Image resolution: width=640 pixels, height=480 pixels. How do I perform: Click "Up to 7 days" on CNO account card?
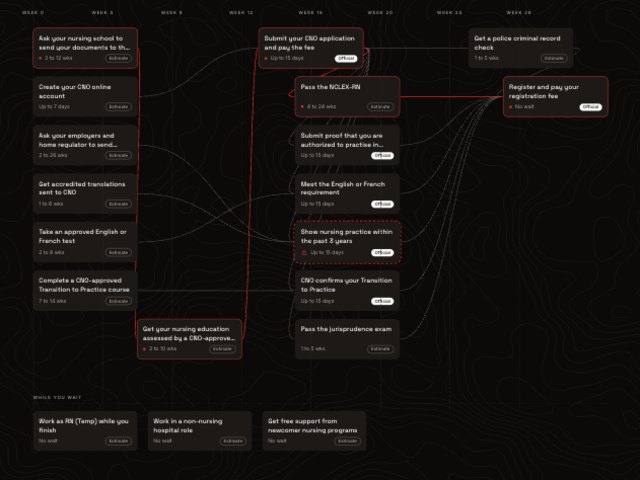pos(54,107)
